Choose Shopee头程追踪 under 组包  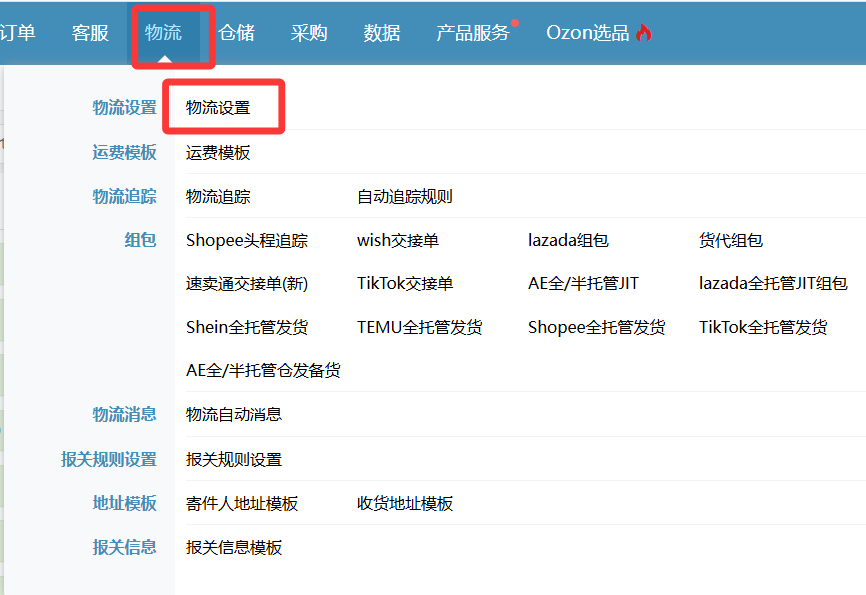coord(247,241)
